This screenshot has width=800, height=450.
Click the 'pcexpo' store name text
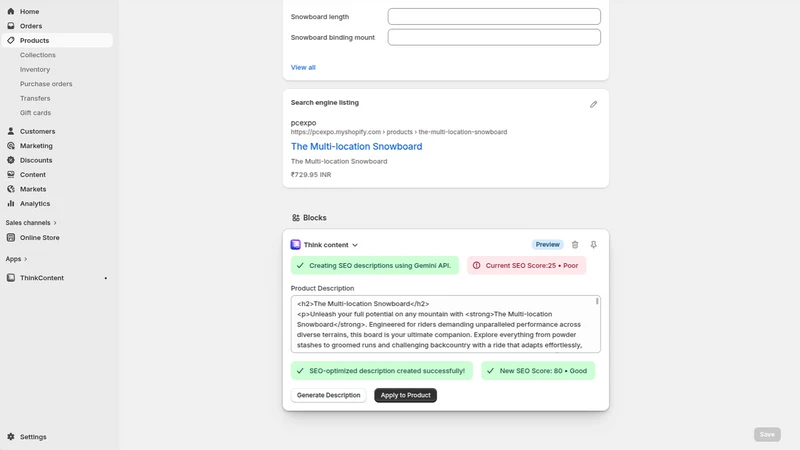coord(304,122)
